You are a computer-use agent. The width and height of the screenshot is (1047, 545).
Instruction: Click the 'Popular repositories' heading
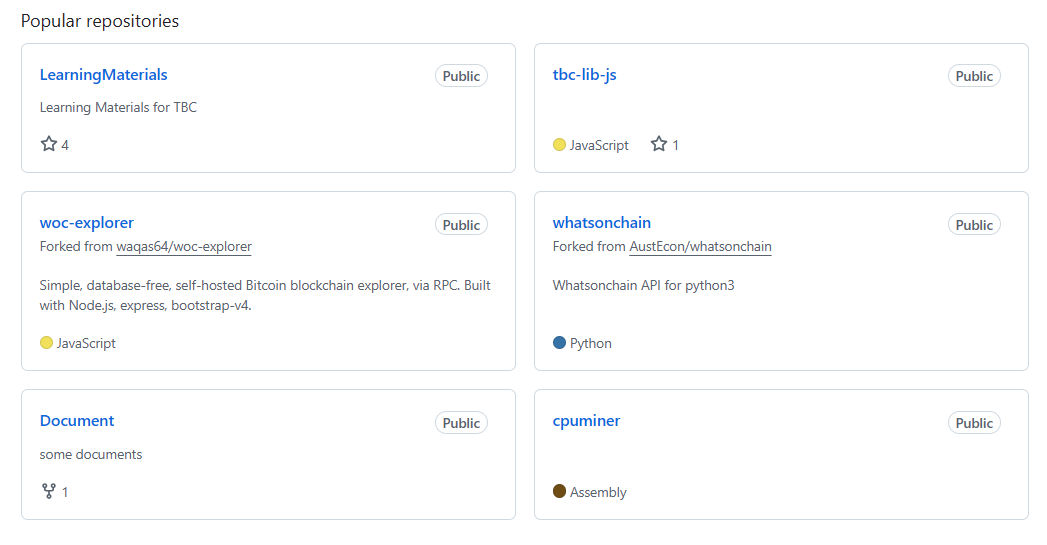pyautogui.click(x=100, y=21)
